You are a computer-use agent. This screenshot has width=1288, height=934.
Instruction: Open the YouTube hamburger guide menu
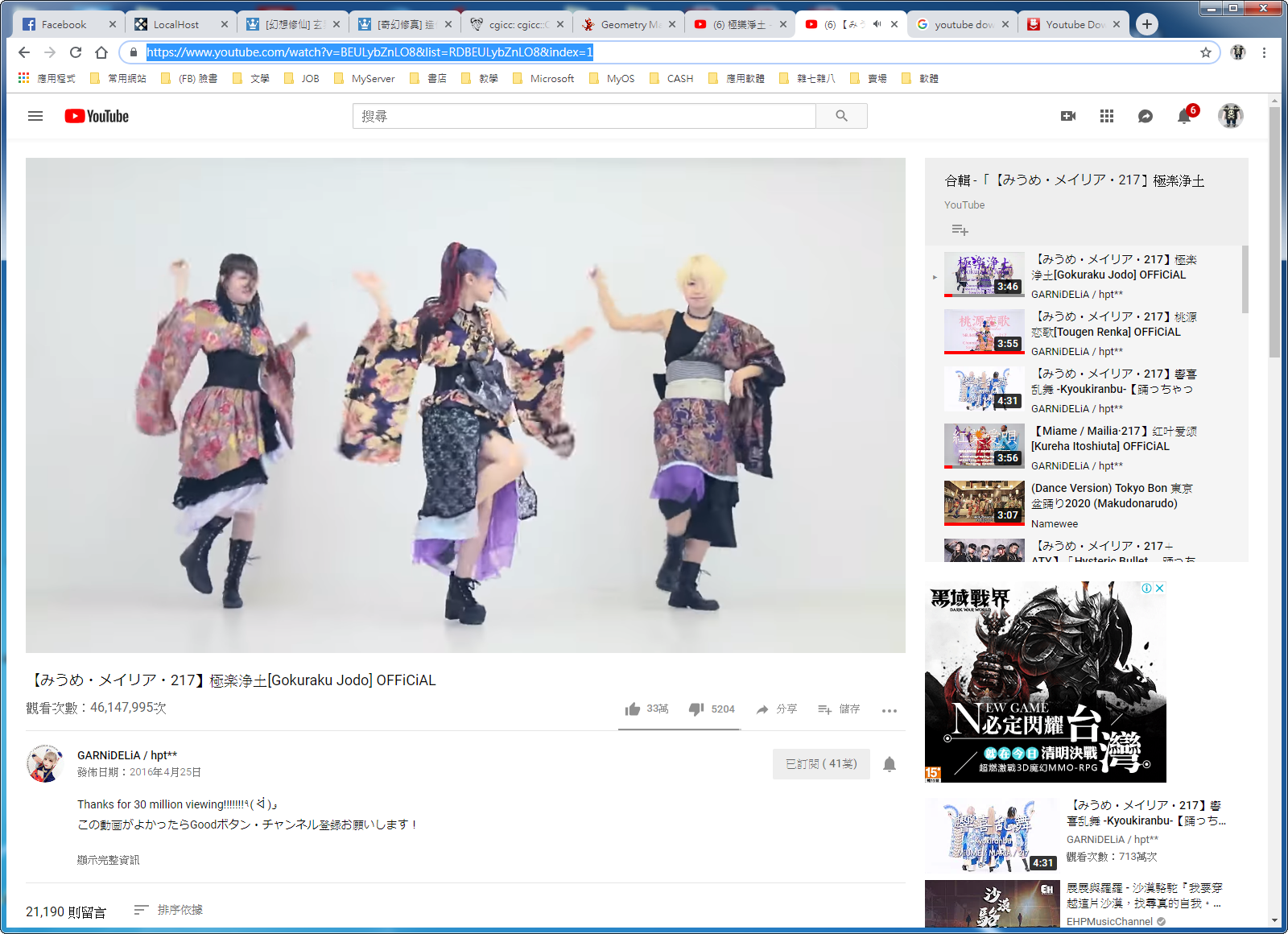(x=35, y=116)
